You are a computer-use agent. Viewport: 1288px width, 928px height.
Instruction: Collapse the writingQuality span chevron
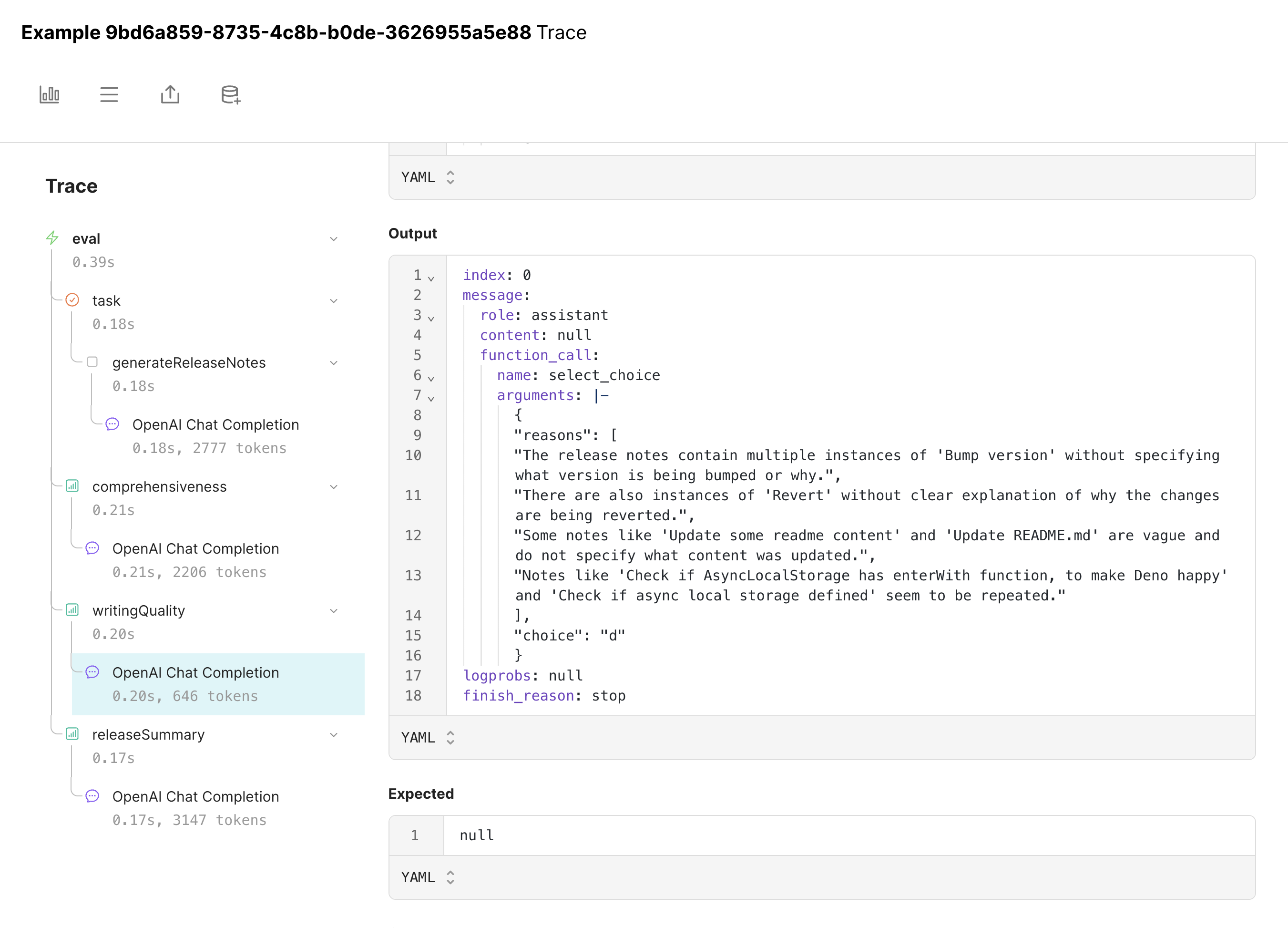[x=334, y=611]
